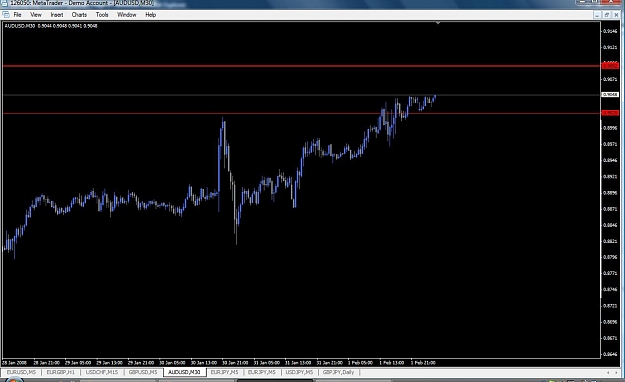The height and width of the screenshot is (382, 625).
Task: Open the Window menu
Action: [127, 15]
